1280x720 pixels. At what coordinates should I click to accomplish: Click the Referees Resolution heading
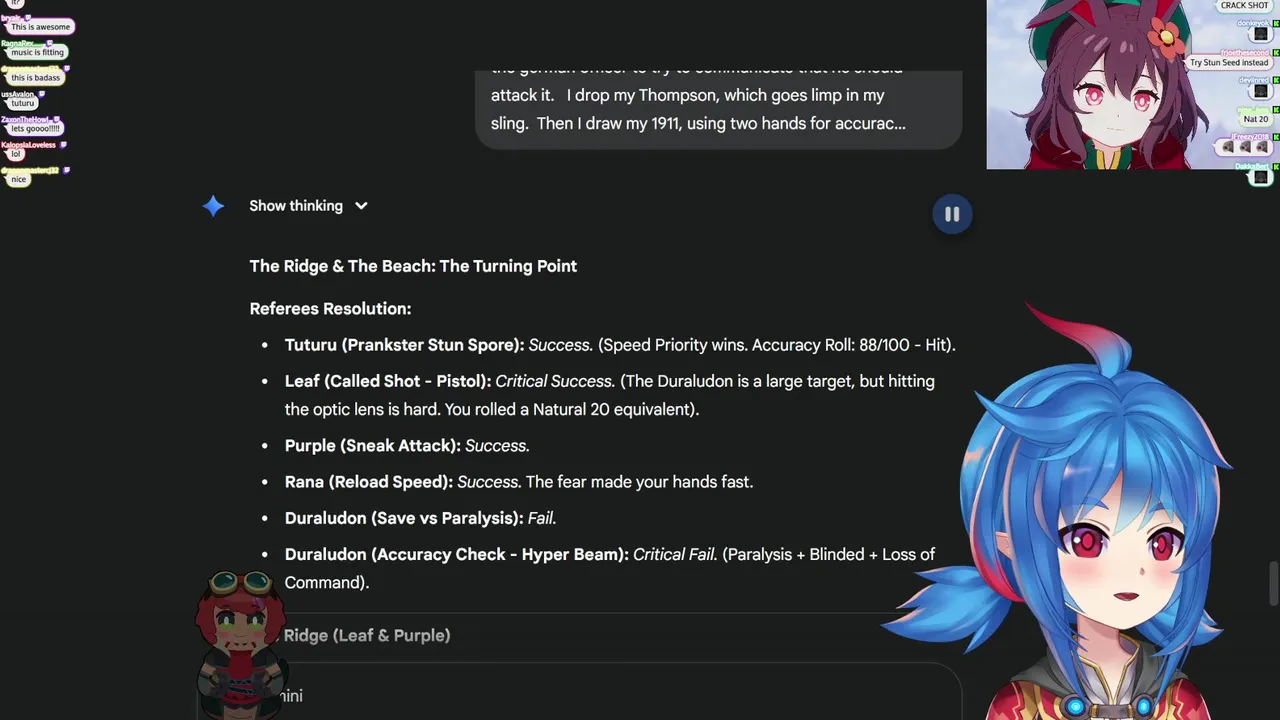pyautogui.click(x=330, y=309)
